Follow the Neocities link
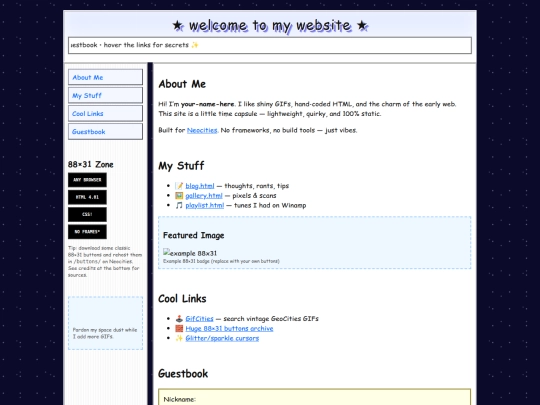Image resolution: width=540 pixels, height=405 pixels. tap(202, 130)
